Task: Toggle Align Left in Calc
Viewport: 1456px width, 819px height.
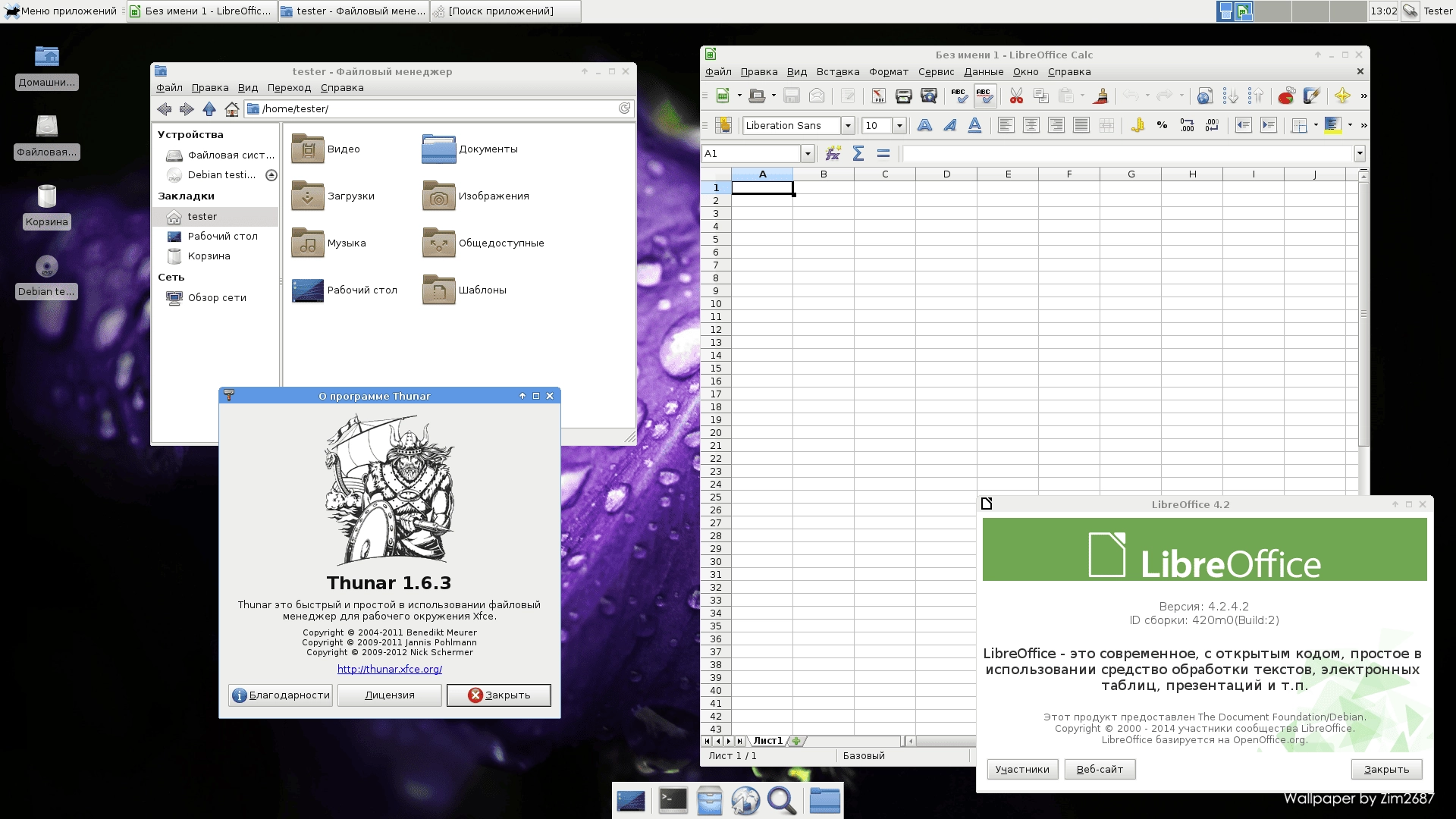Action: point(1006,125)
